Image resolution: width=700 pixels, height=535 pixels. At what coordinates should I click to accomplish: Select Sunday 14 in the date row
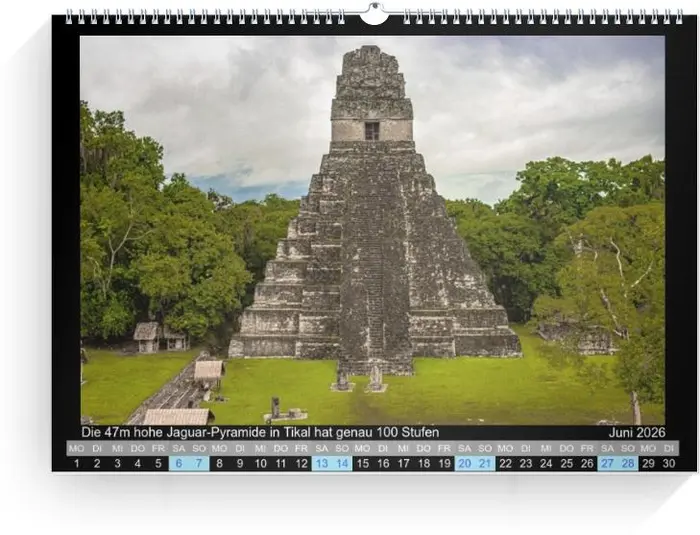click(342, 464)
